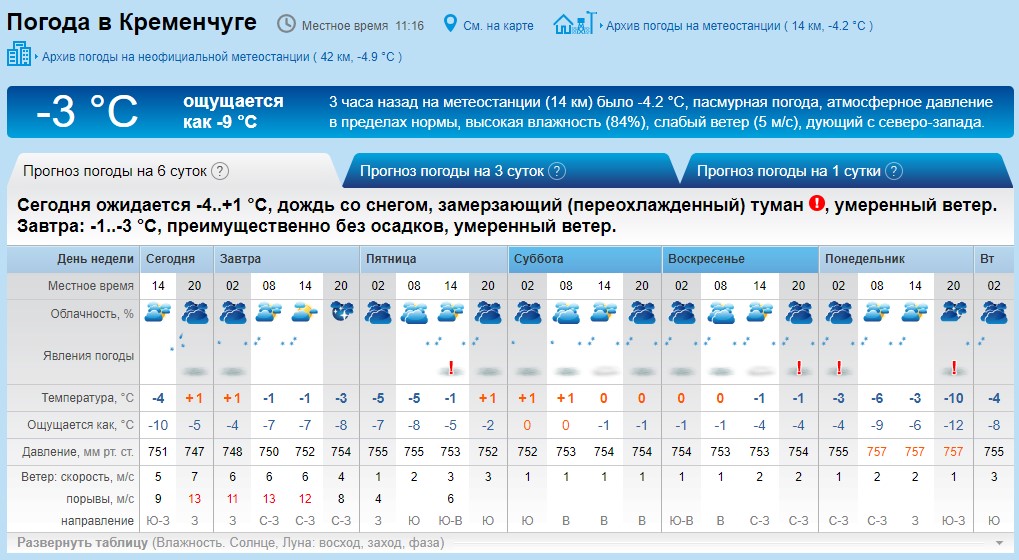Click the blue building icon for unofficial station
This screenshot has height=560, width=1019.
point(19,55)
